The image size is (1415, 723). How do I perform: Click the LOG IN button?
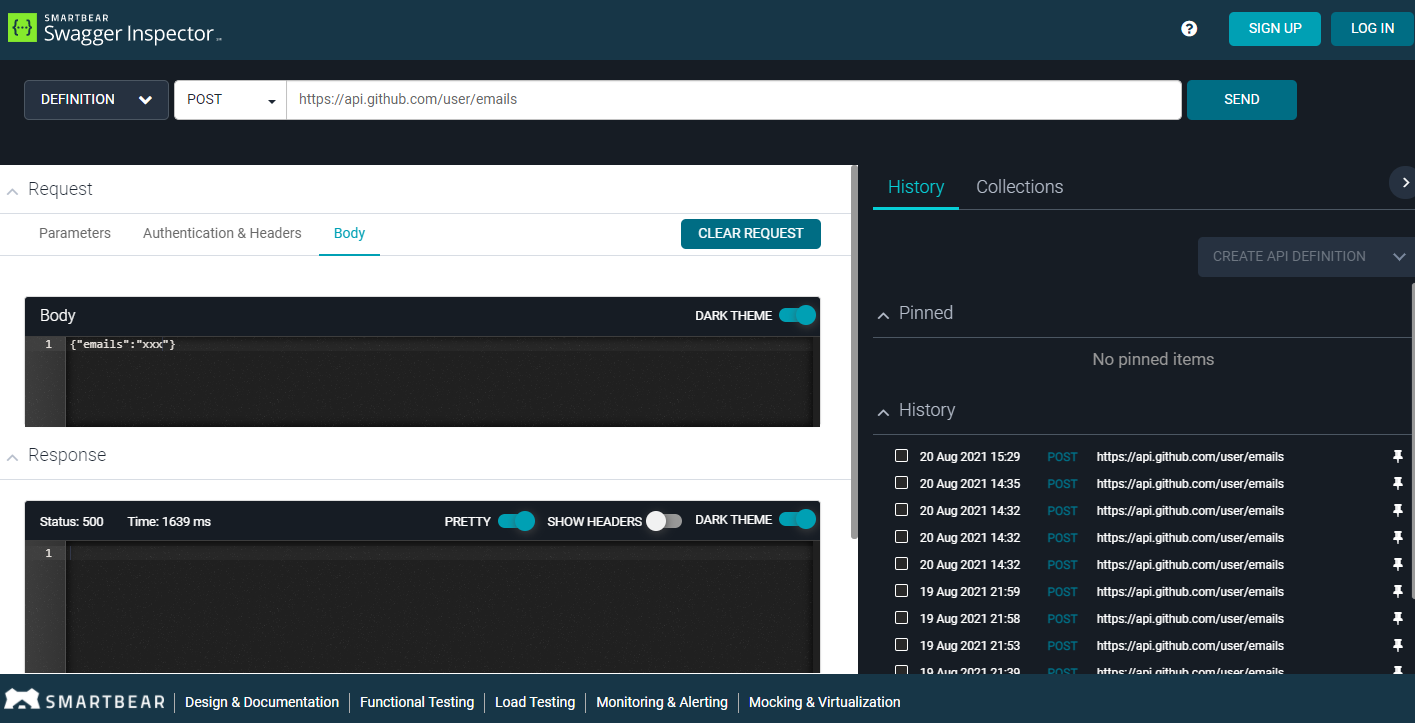coord(1372,29)
